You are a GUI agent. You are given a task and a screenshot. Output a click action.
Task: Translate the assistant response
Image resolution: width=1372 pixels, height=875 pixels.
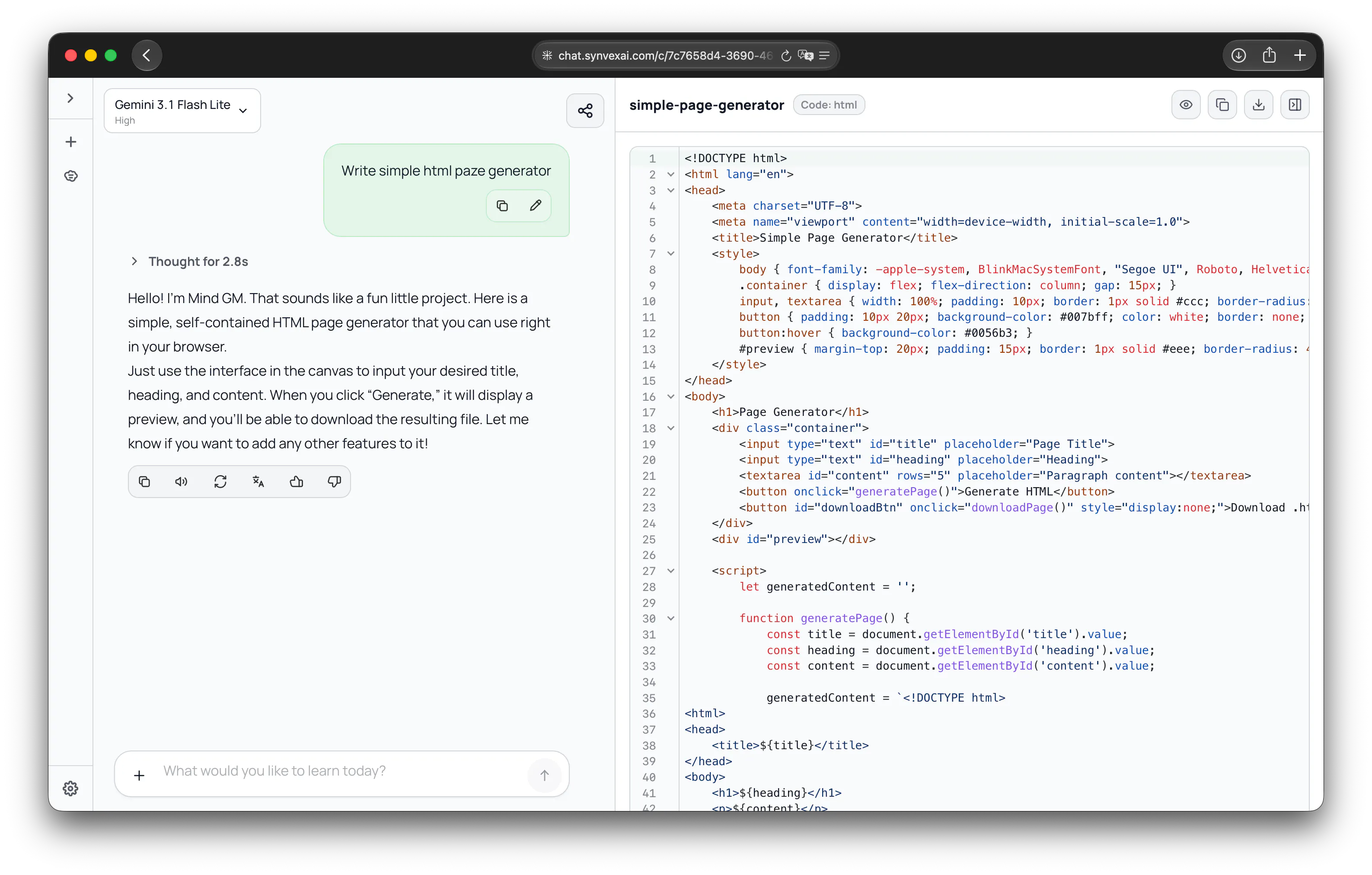pyautogui.click(x=258, y=482)
